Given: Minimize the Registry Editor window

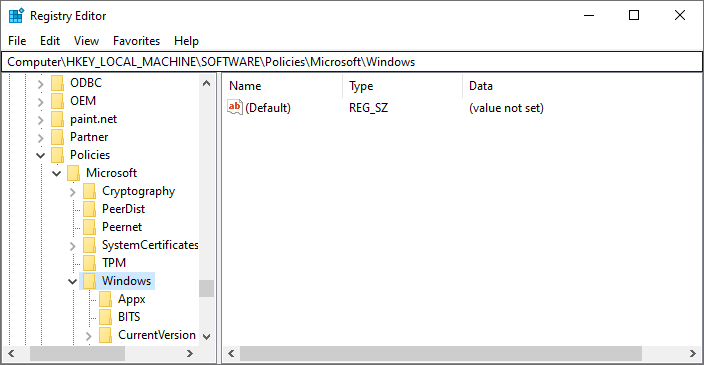Looking at the screenshot, I should 589,16.
